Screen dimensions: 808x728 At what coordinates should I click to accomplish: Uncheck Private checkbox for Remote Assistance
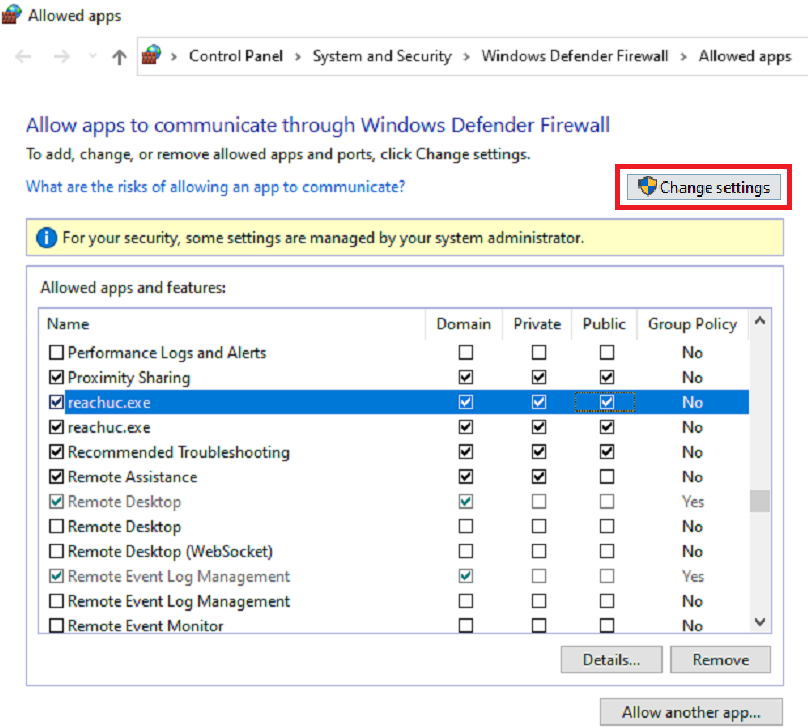pyautogui.click(x=538, y=477)
